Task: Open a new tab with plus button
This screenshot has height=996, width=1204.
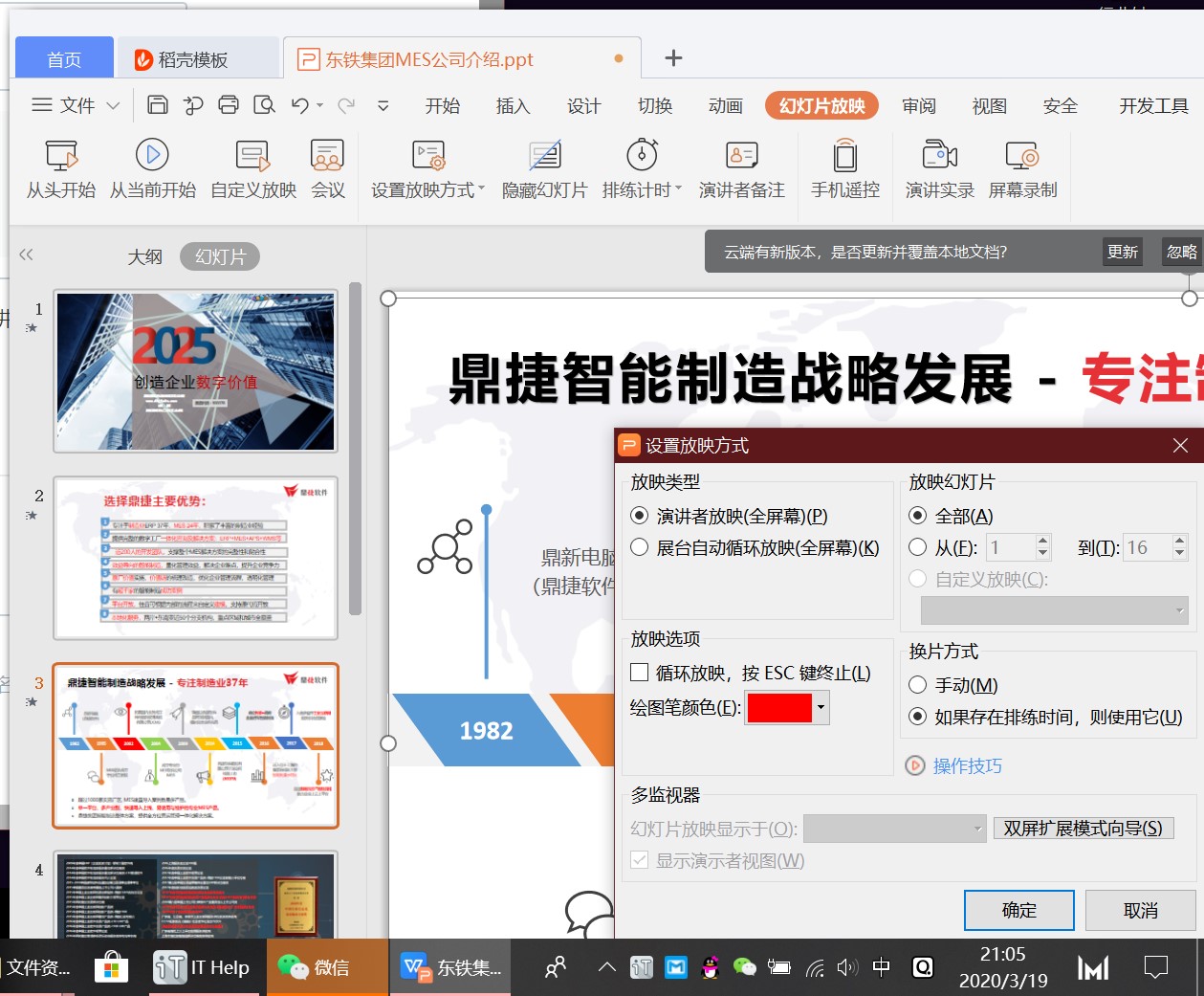Action: click(673, 58)
